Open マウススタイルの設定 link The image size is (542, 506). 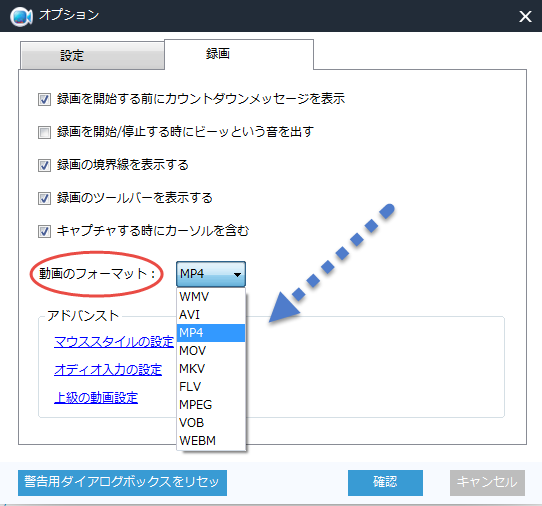click(x=114, y=342)
